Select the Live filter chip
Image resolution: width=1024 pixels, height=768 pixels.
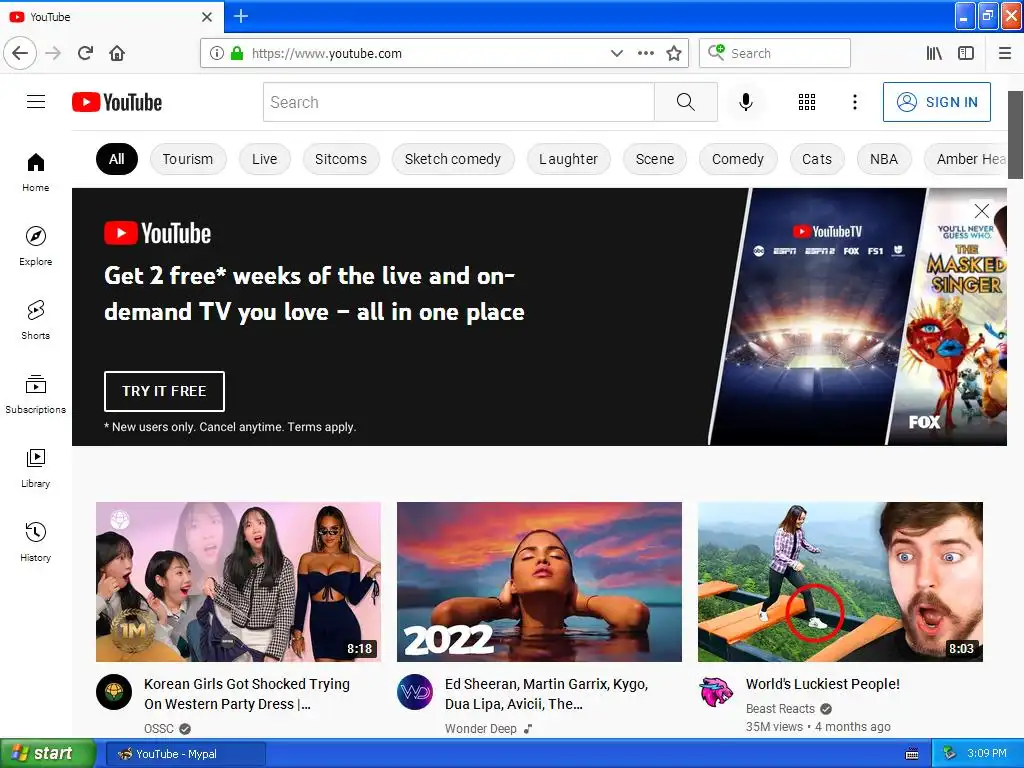pyautogui.click(x=264, y=159)
